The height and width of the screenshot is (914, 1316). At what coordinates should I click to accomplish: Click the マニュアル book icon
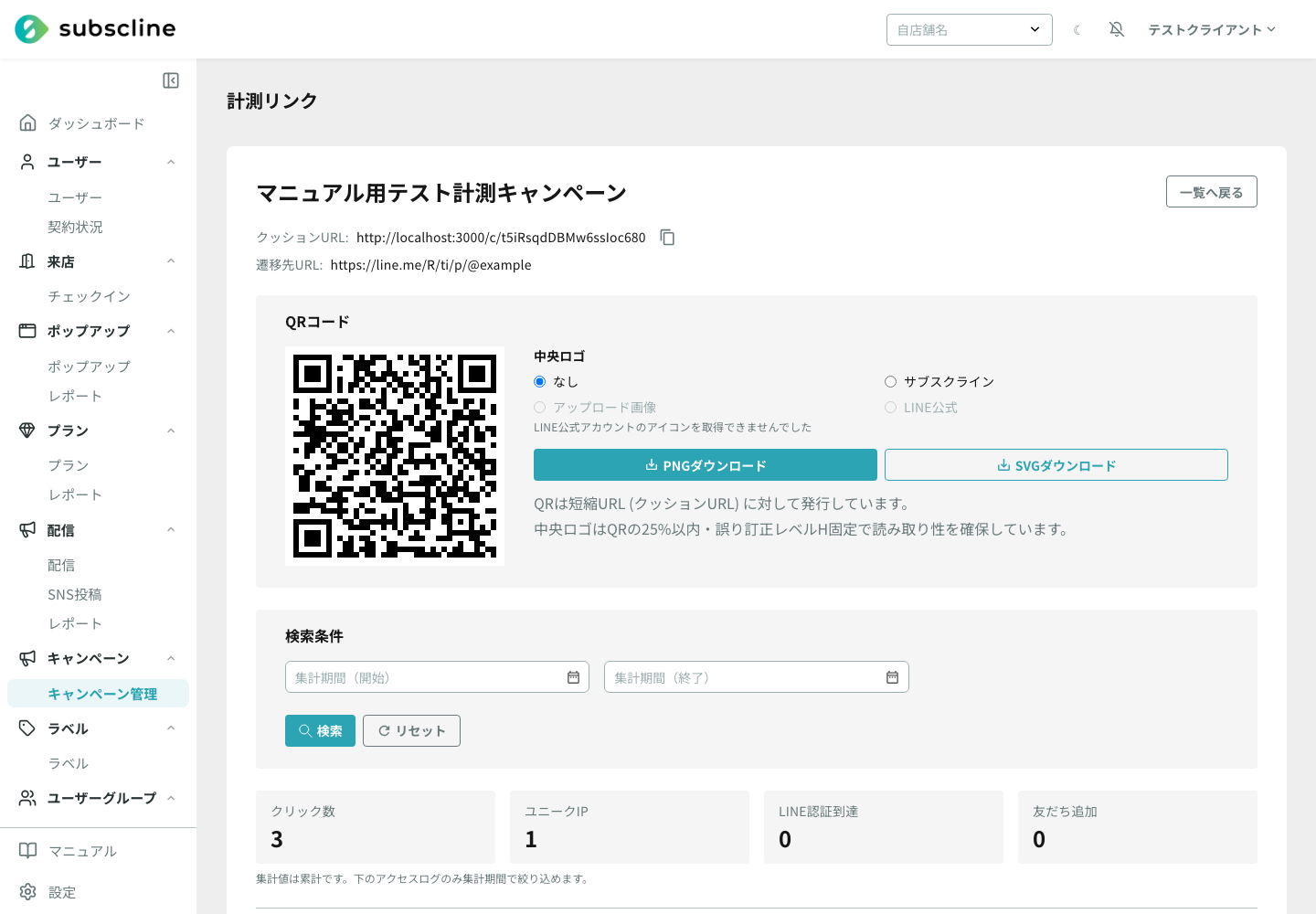pyautogui.click(x=28, y=851)
